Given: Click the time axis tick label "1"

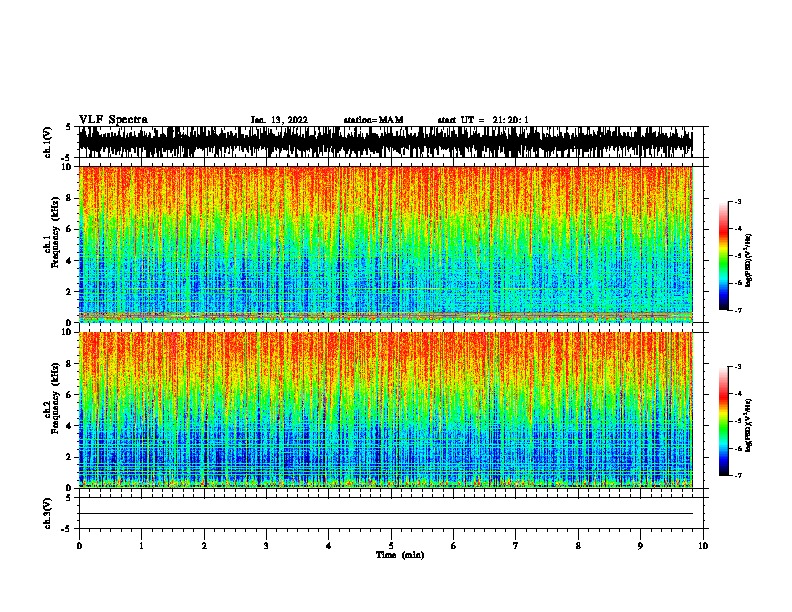Looking at the screenshot, I should 141,546.
